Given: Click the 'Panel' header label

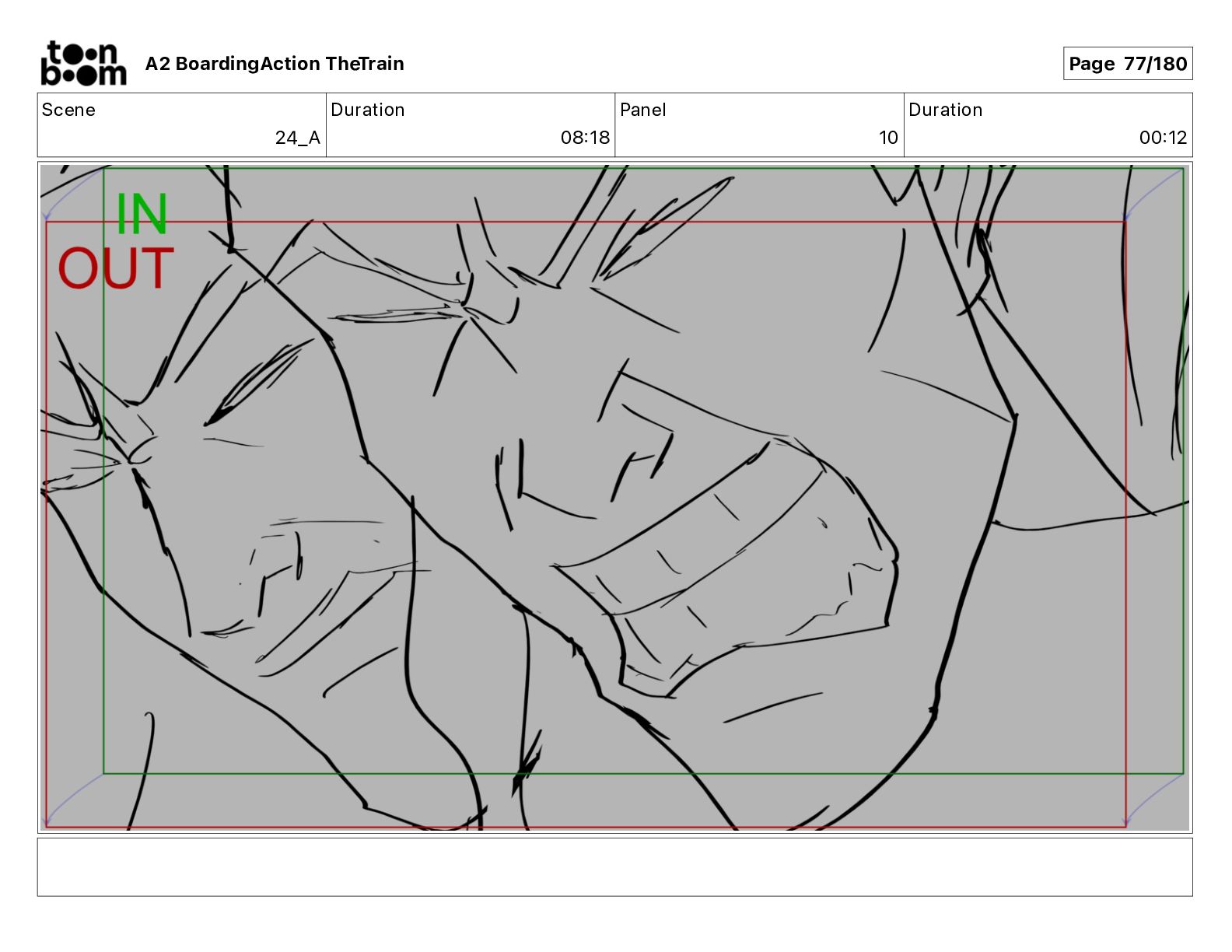Looking at the screenshot, I should pyautogui.click(x=643, y=110).
